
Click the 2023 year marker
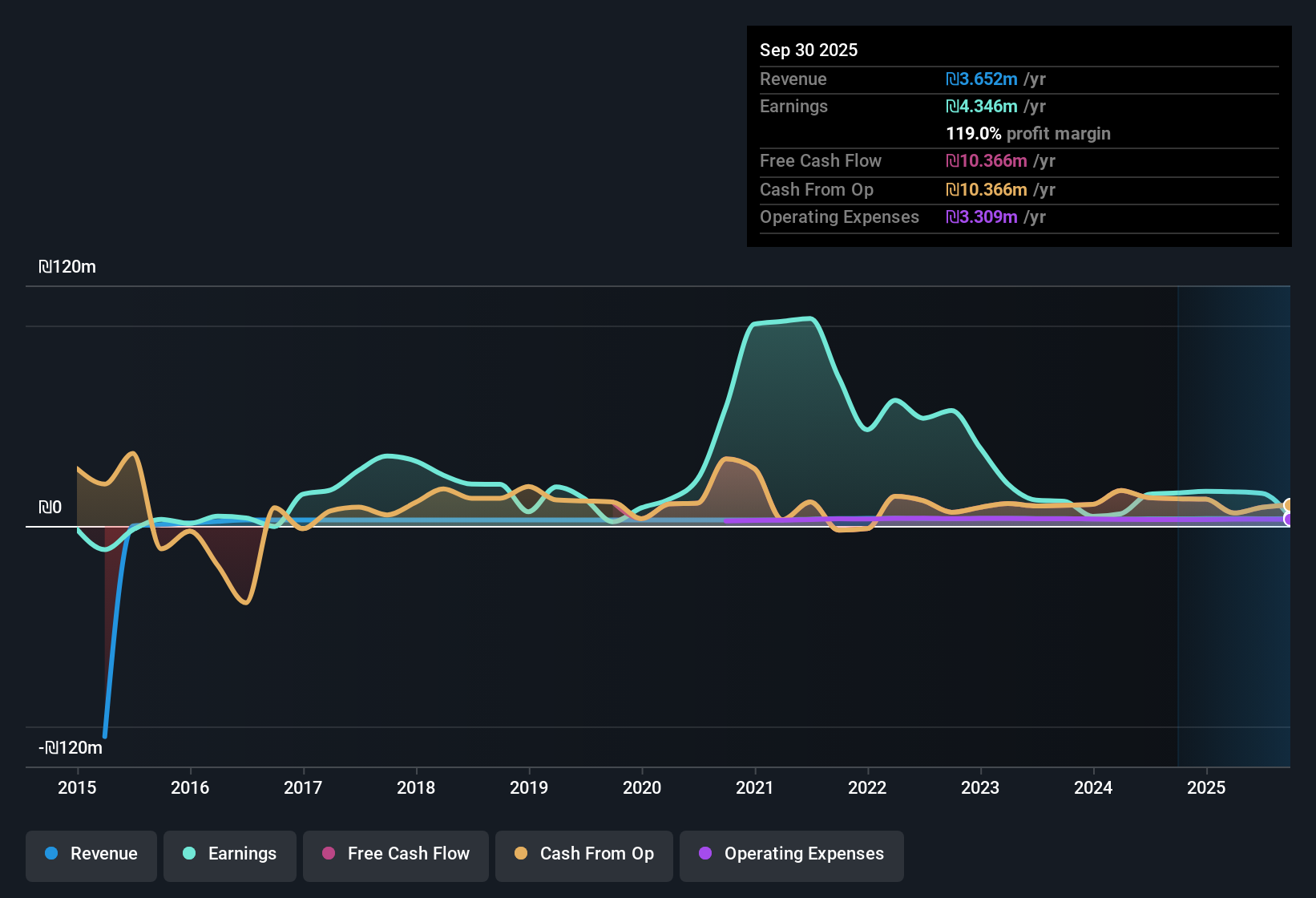pyautogui.click(x=980, y=787)
